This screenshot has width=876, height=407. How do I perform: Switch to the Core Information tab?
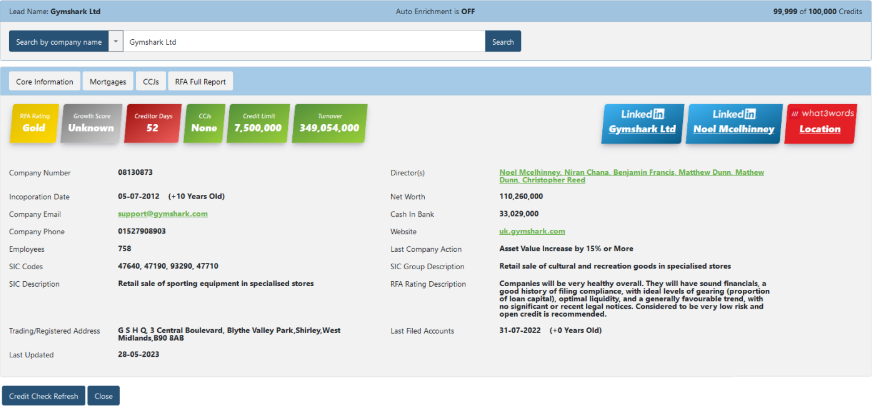coord(45,82)
